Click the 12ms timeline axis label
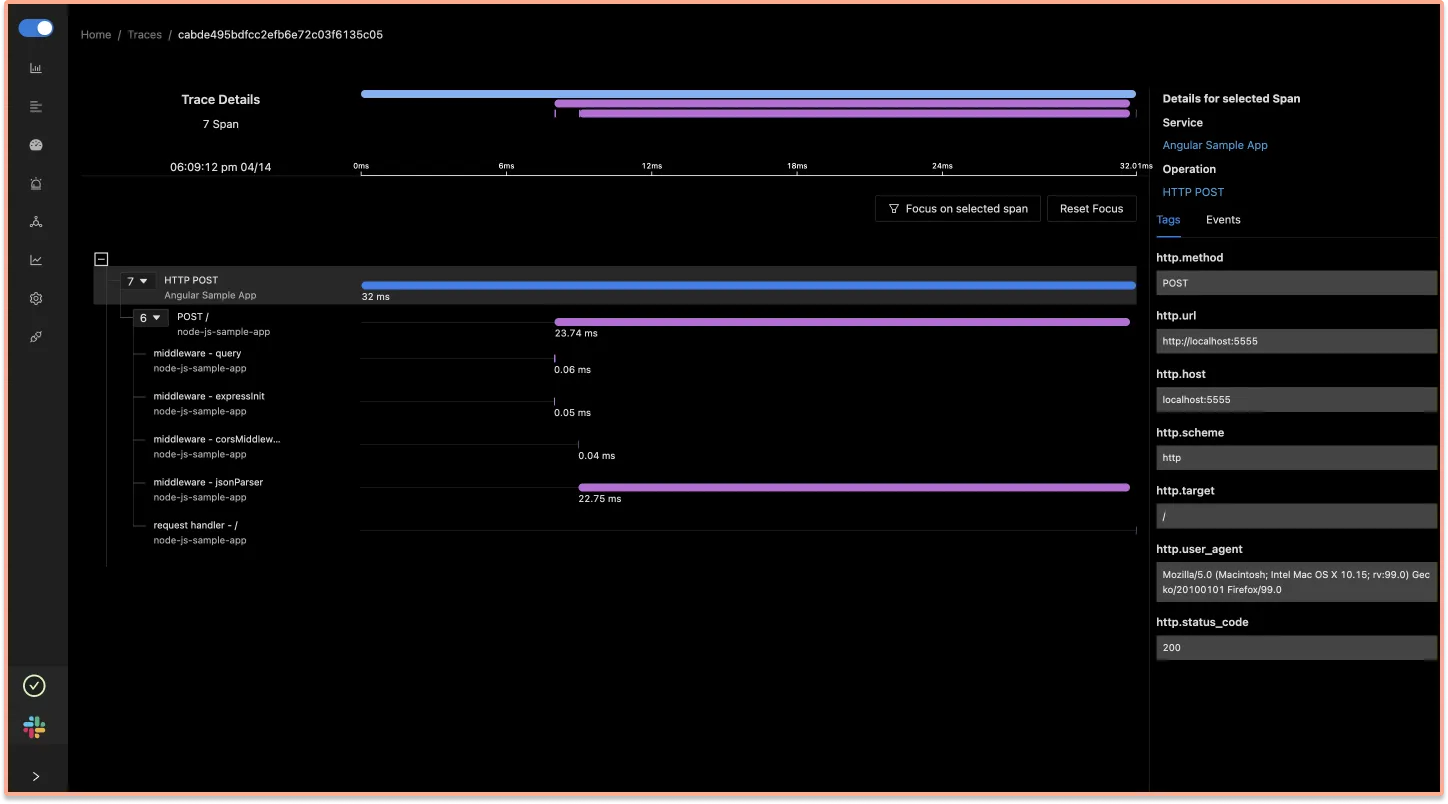Image resolution: width=1448 pixels, height=804 pixels. (x=652, y=166)
